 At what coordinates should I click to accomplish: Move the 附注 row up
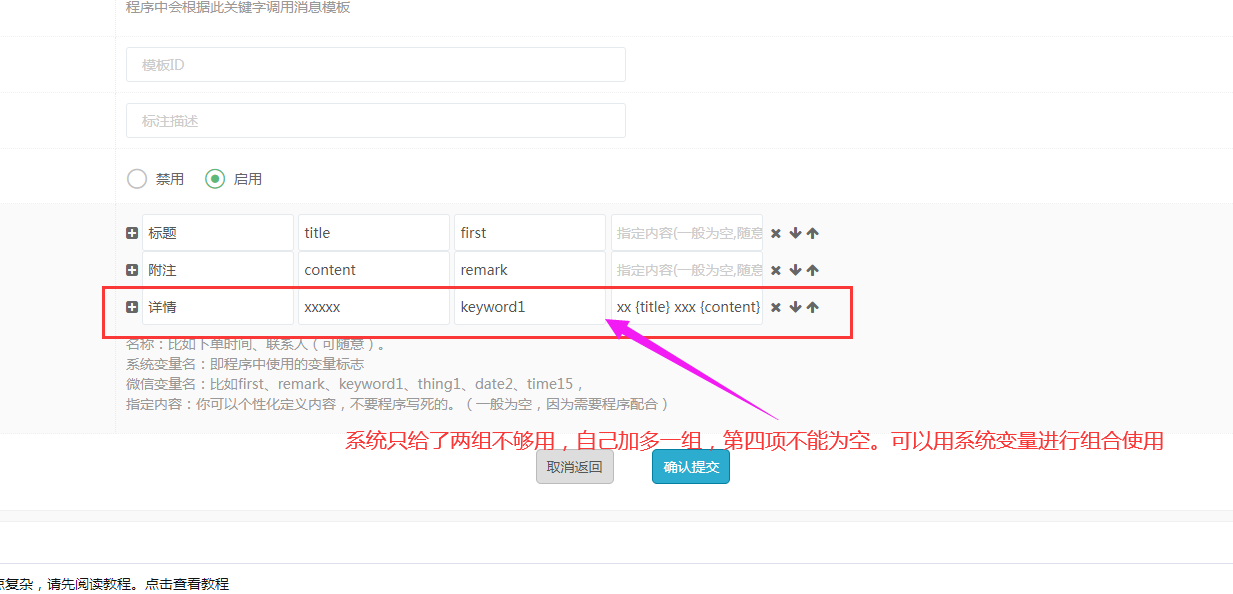tap(813, 270)
